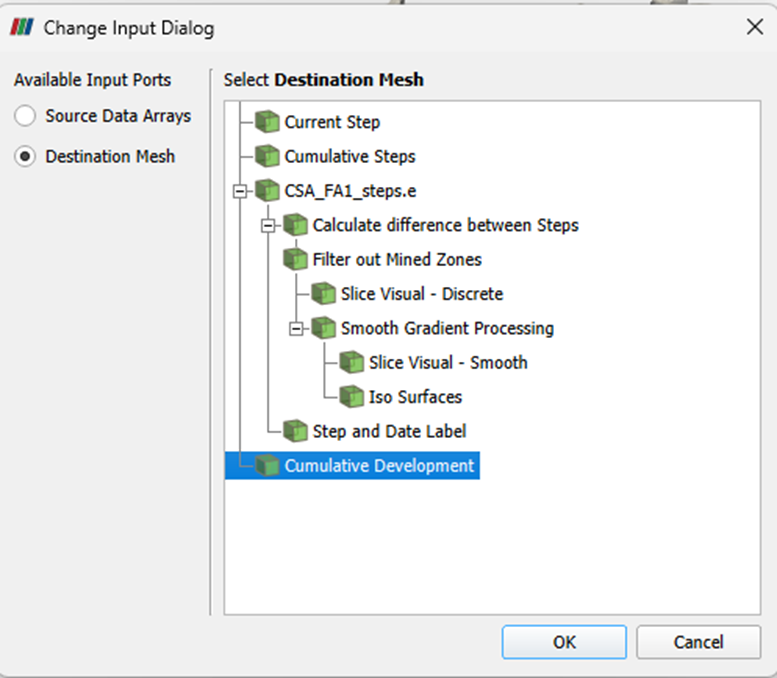The width and height of the screenshot is (777, 678).
Task: Click the Filter out Mined Zones cube icon
Action: click(x=295, y=259)
